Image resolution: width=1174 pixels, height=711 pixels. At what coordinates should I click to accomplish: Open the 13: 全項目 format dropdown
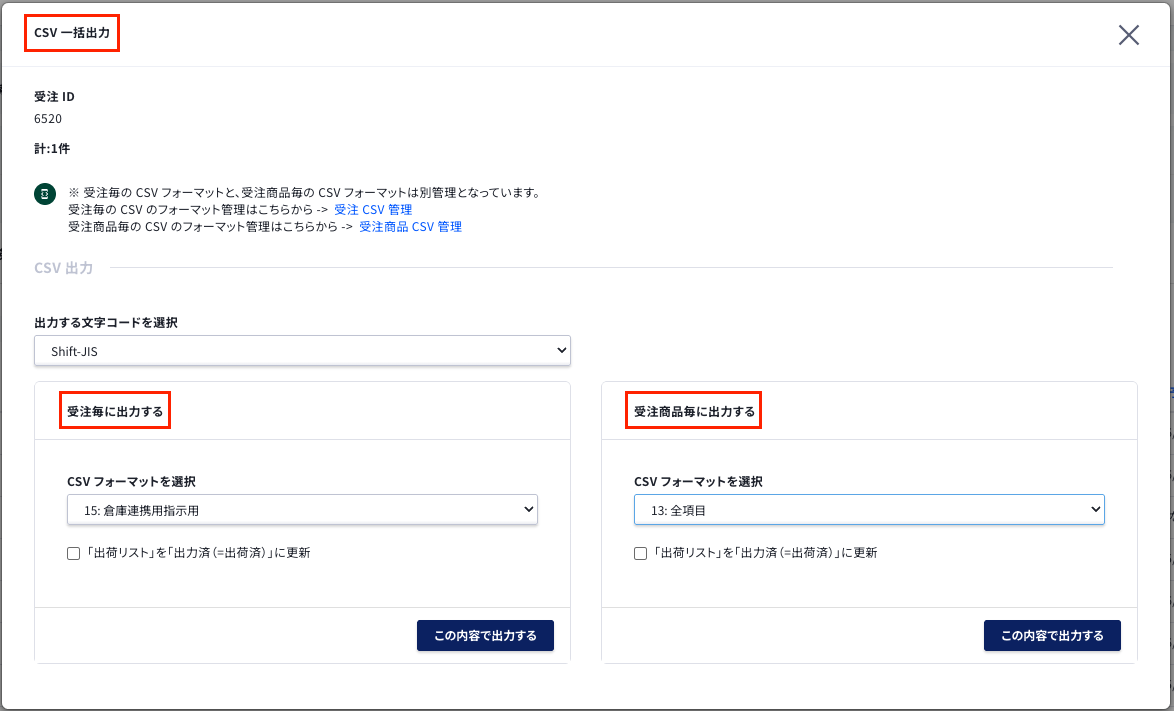(869, 510)
